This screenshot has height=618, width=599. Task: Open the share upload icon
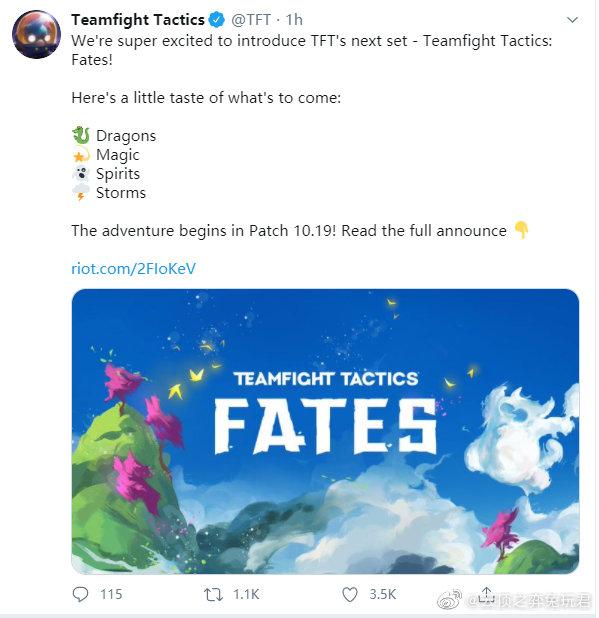click(x=487, y=594)
